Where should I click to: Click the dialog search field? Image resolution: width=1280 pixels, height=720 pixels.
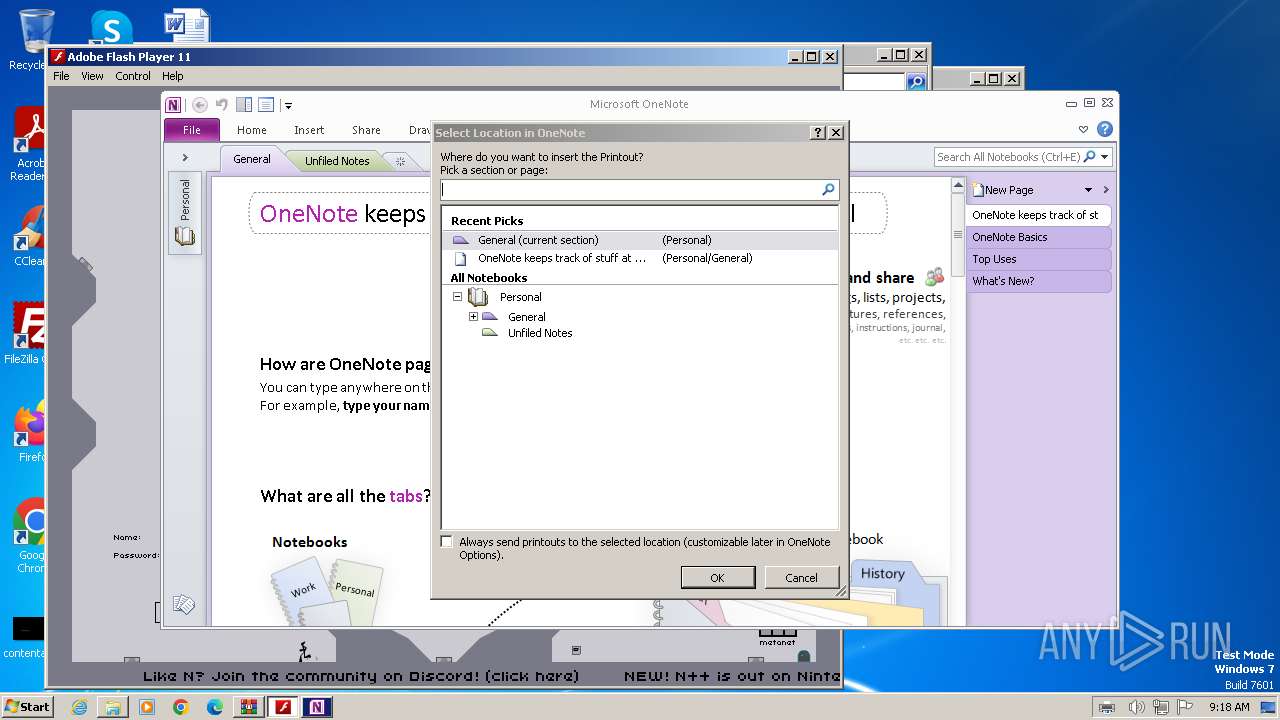[630, 189]
